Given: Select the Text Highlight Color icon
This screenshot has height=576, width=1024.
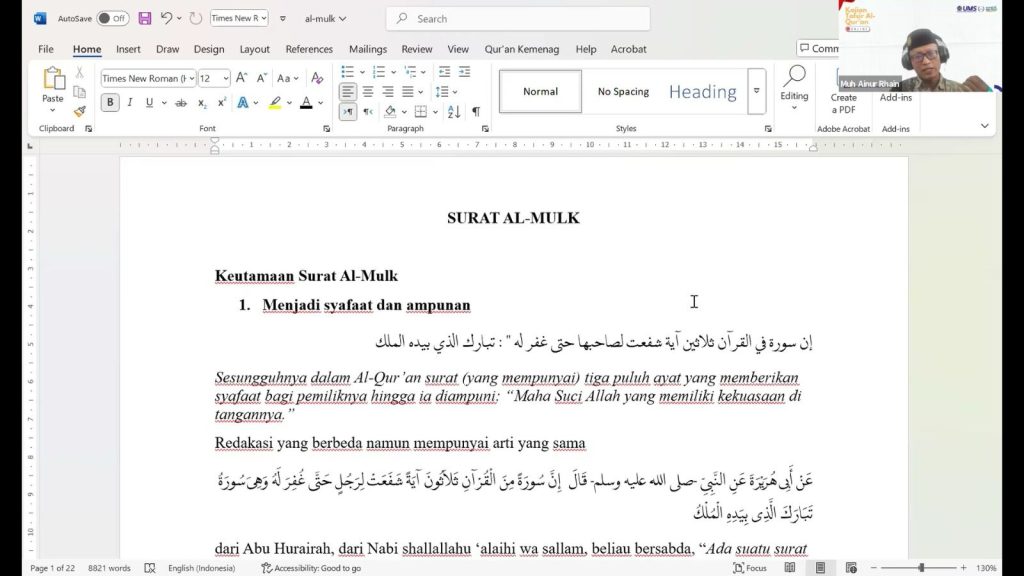Looking at the screenshot, I should tap(275, 102).
